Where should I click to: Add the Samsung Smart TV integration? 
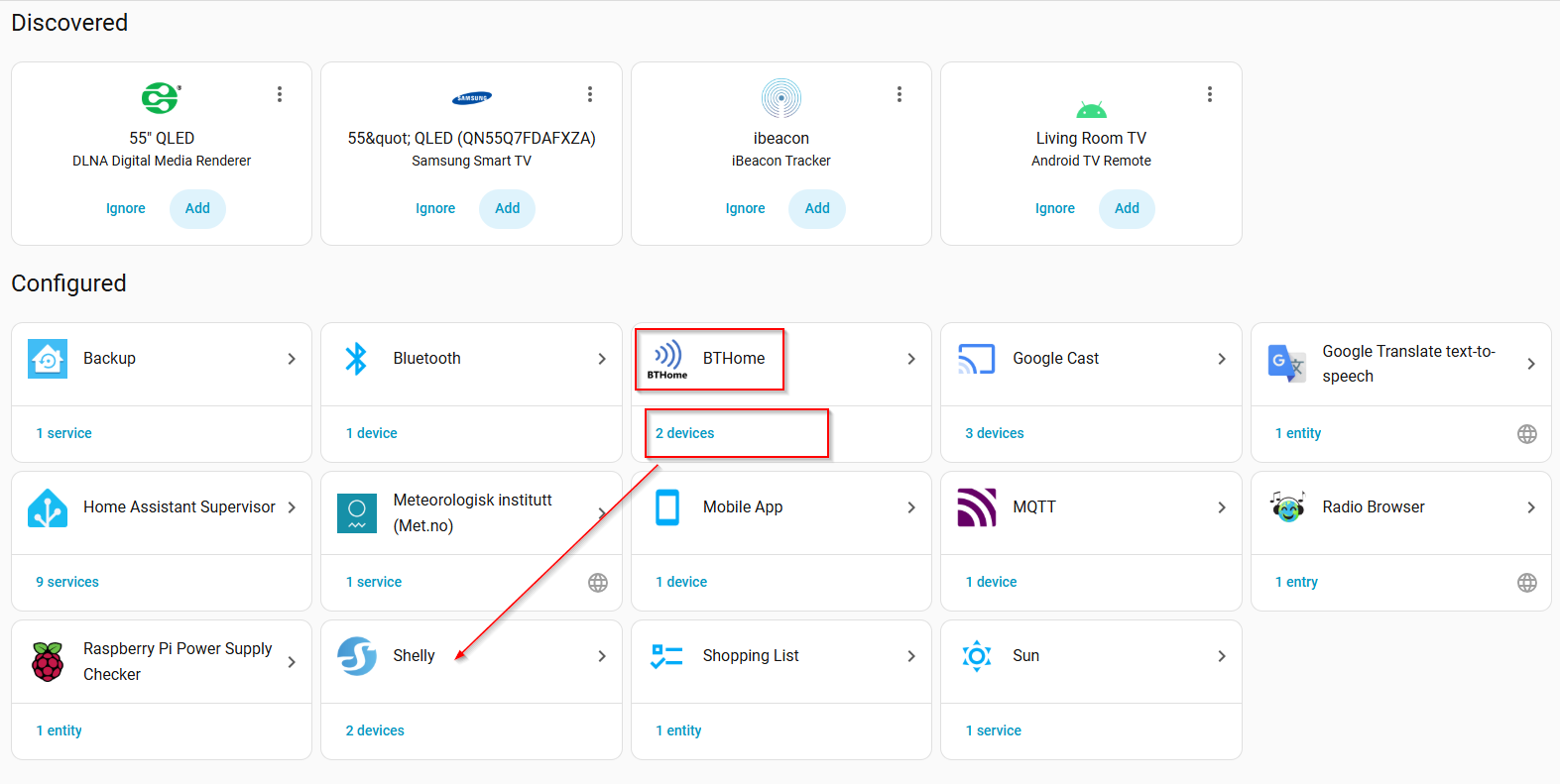tap(508, 208)
